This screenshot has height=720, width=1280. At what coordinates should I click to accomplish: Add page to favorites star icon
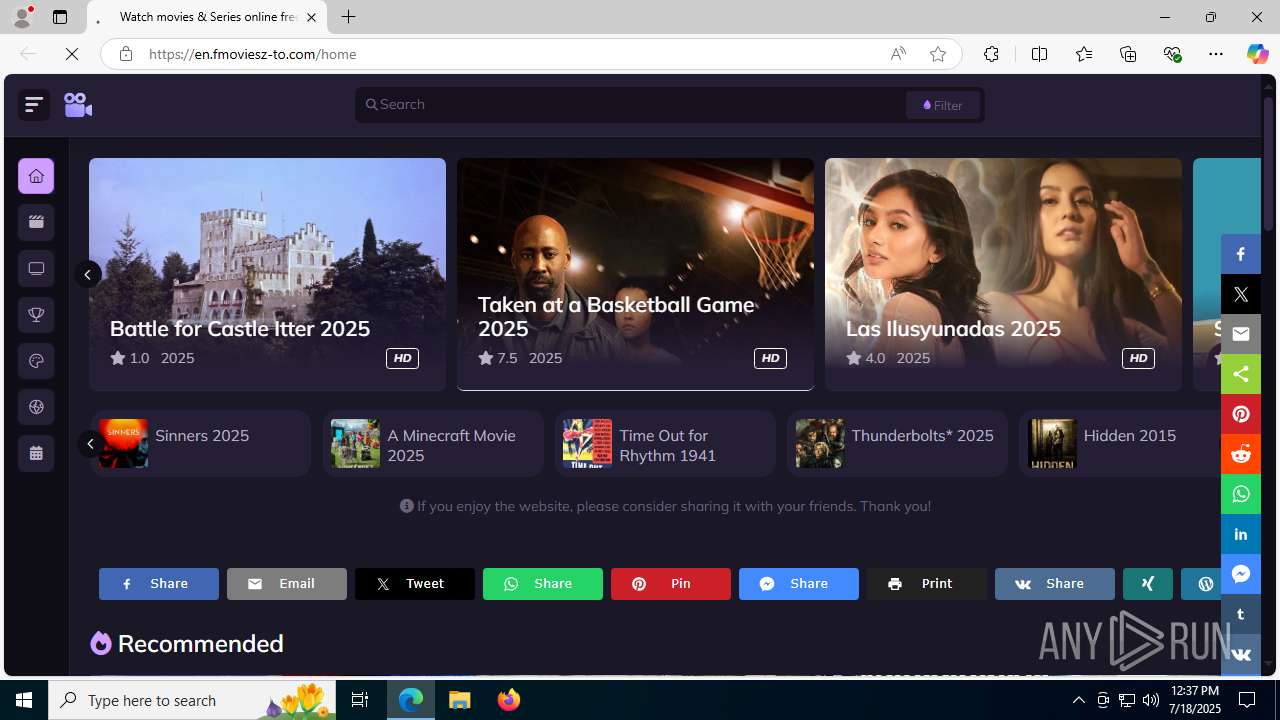[x=938, y=54]
